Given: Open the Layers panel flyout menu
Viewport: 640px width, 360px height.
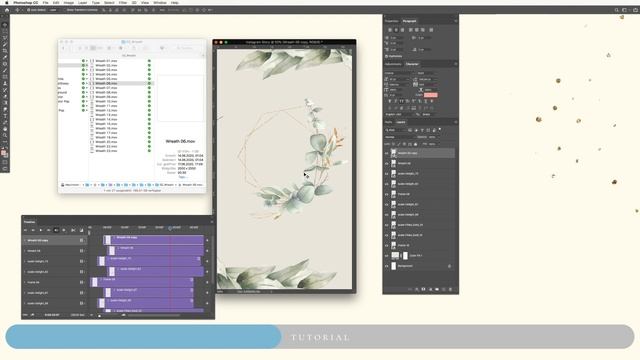Looking at the screenshot, I should tap(456, 122).
